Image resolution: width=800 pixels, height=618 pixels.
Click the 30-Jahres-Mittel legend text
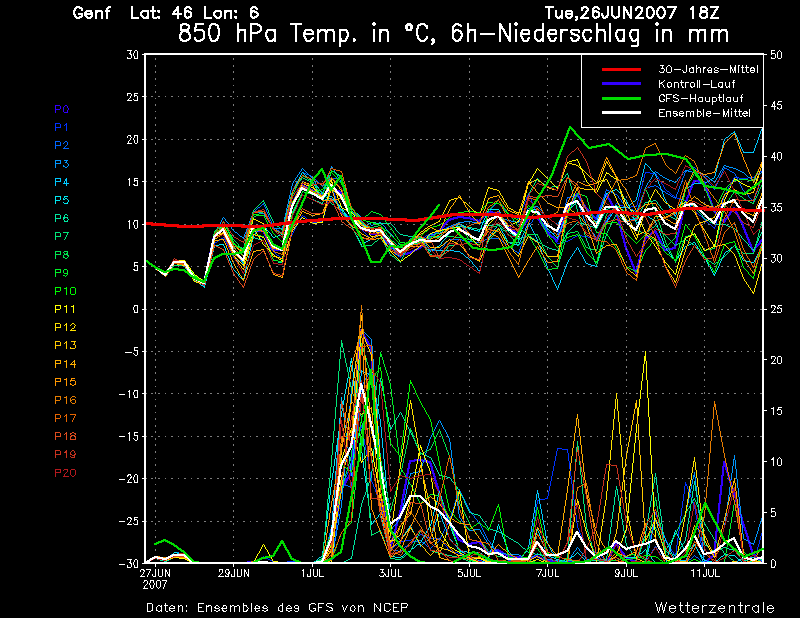pos(708,69)
